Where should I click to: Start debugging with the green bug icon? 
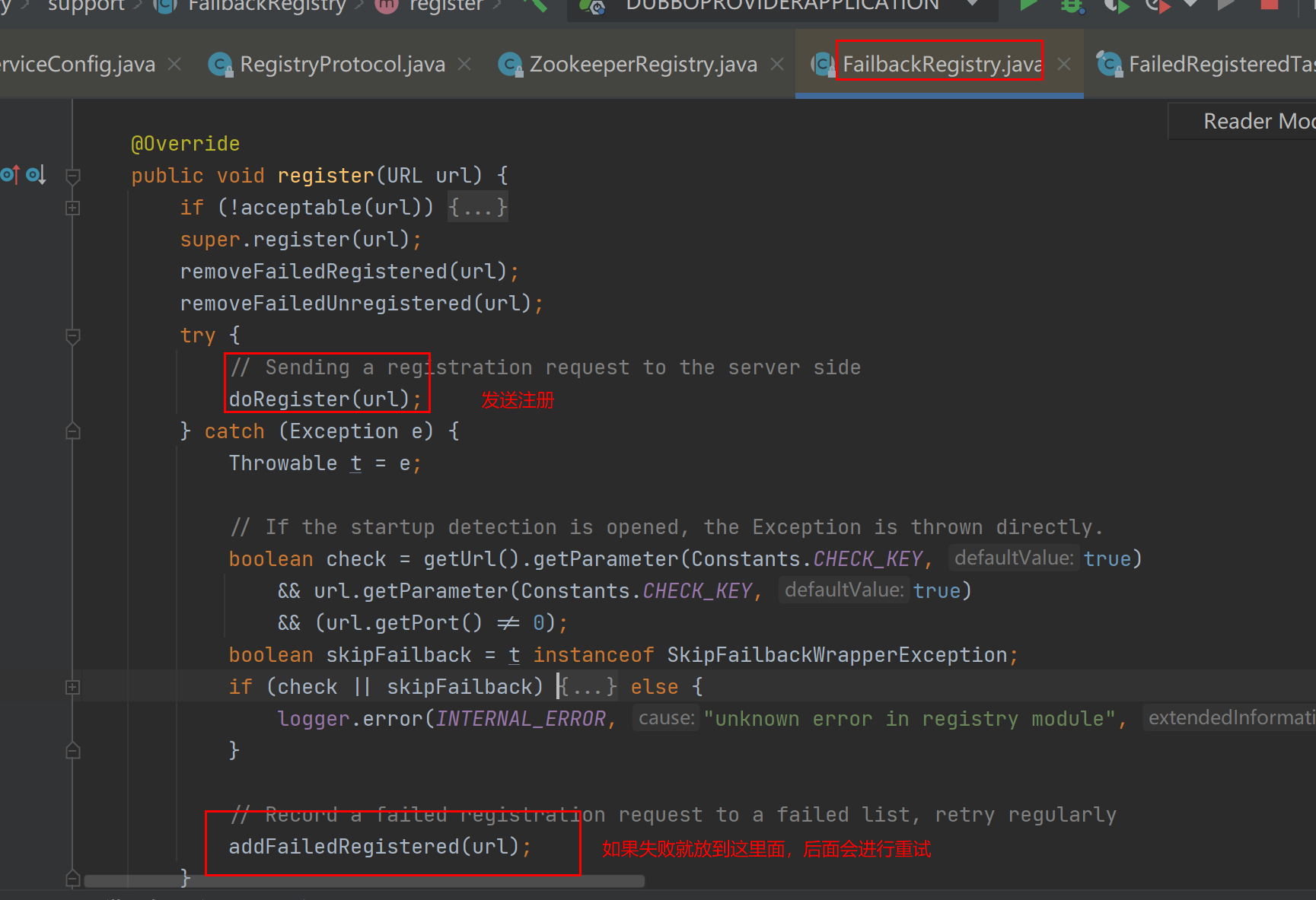click(1072, 5)
